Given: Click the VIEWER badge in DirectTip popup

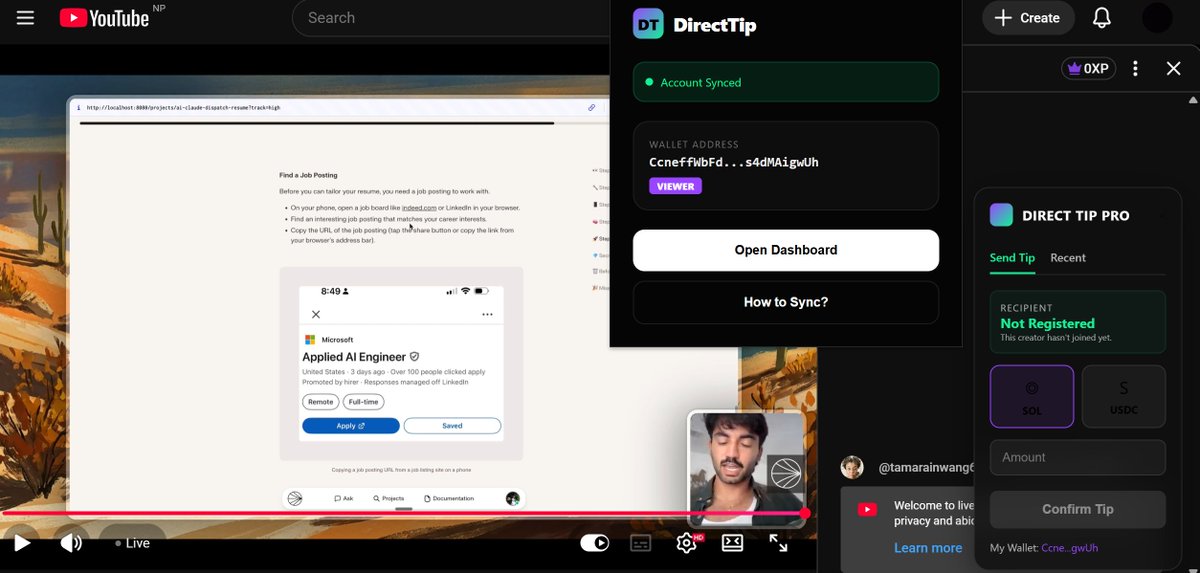Looking at the screenshot, I should [676, 186].
